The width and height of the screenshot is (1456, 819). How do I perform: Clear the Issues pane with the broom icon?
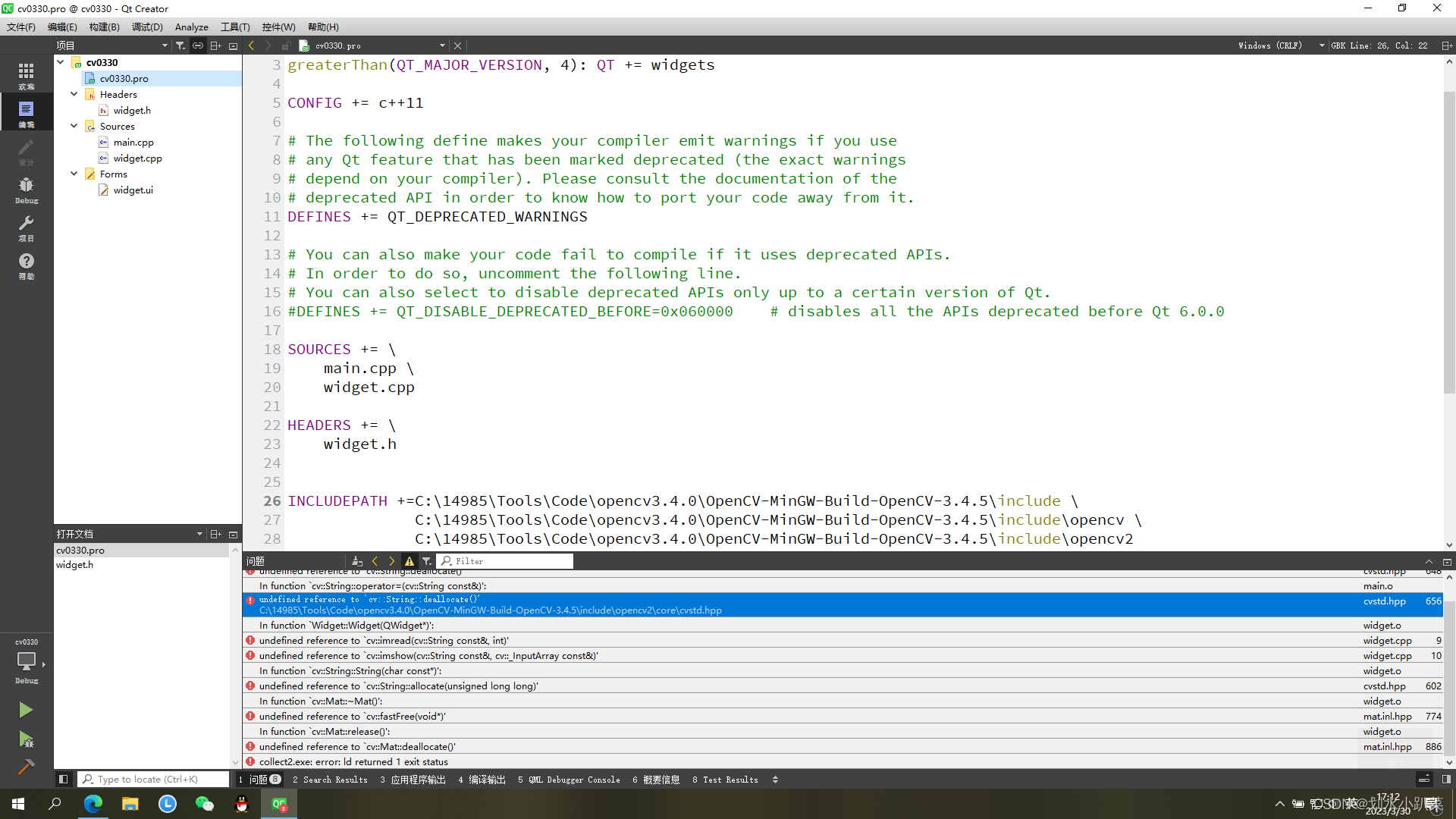coord(356,561)
